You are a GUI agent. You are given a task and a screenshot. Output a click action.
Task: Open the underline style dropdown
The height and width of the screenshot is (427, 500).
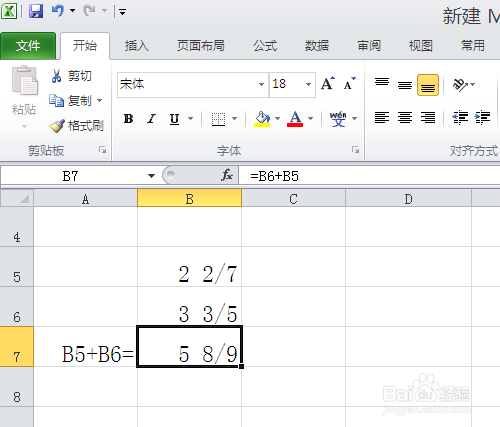coord(191,118)
